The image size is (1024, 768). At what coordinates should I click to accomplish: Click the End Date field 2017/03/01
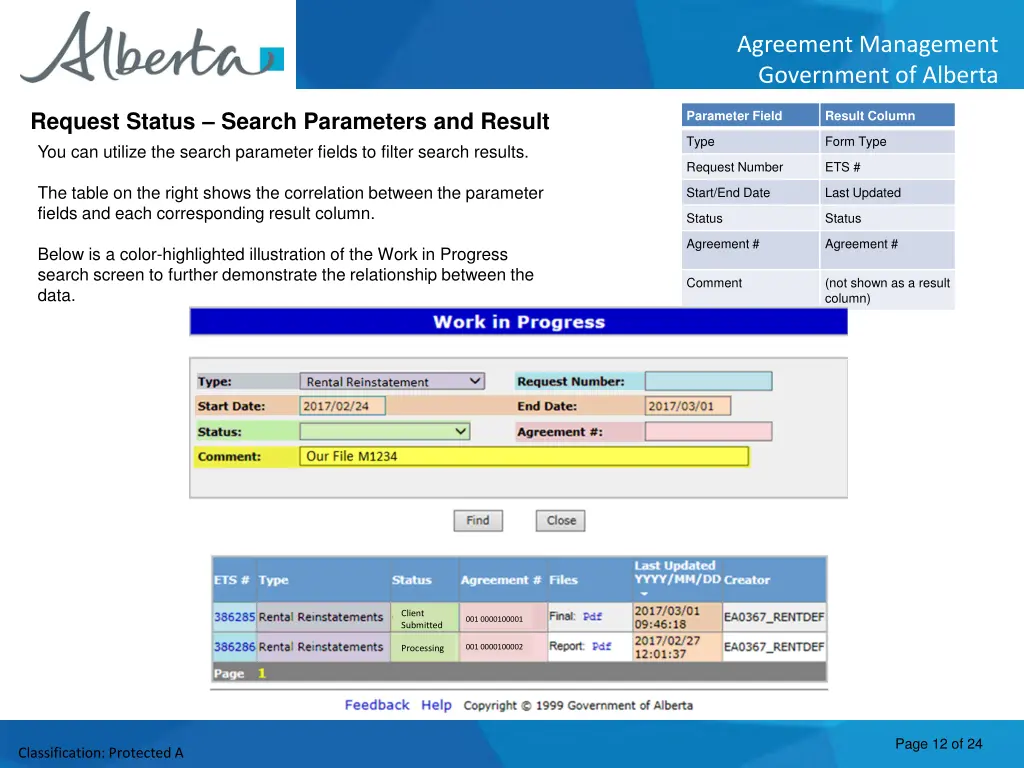point(687,406)
